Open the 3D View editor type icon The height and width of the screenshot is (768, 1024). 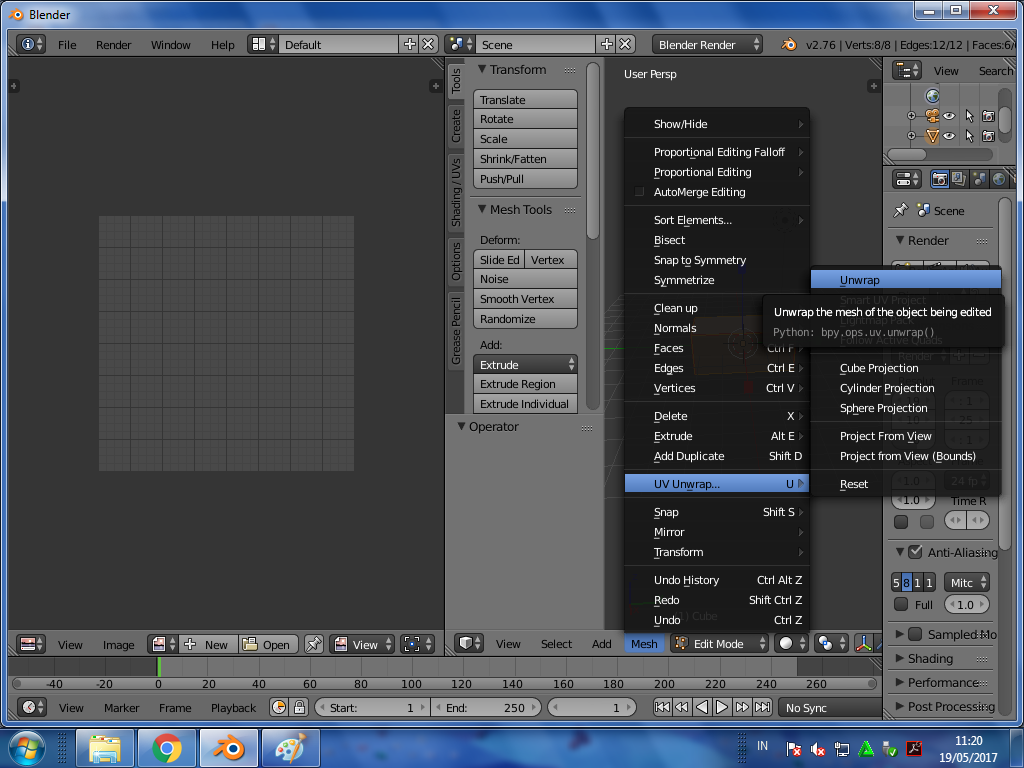tap(468, 644)
